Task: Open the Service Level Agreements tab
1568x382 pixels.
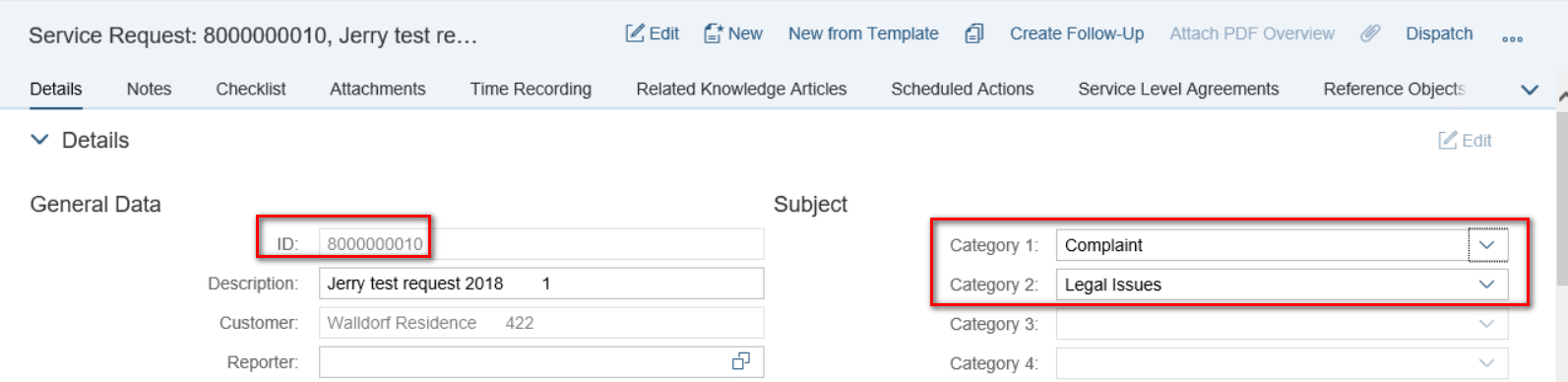Action: 1178,89
